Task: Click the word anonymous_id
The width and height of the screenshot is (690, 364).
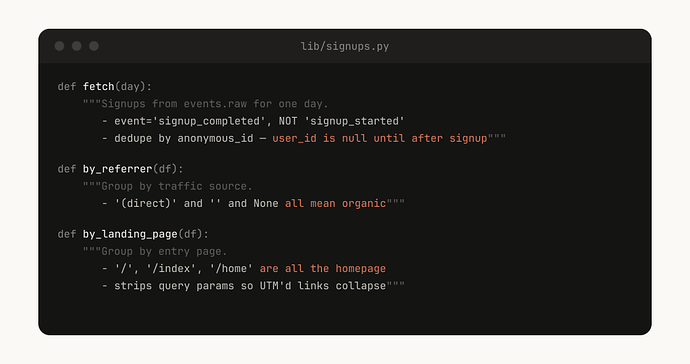Action: [215, 138]
